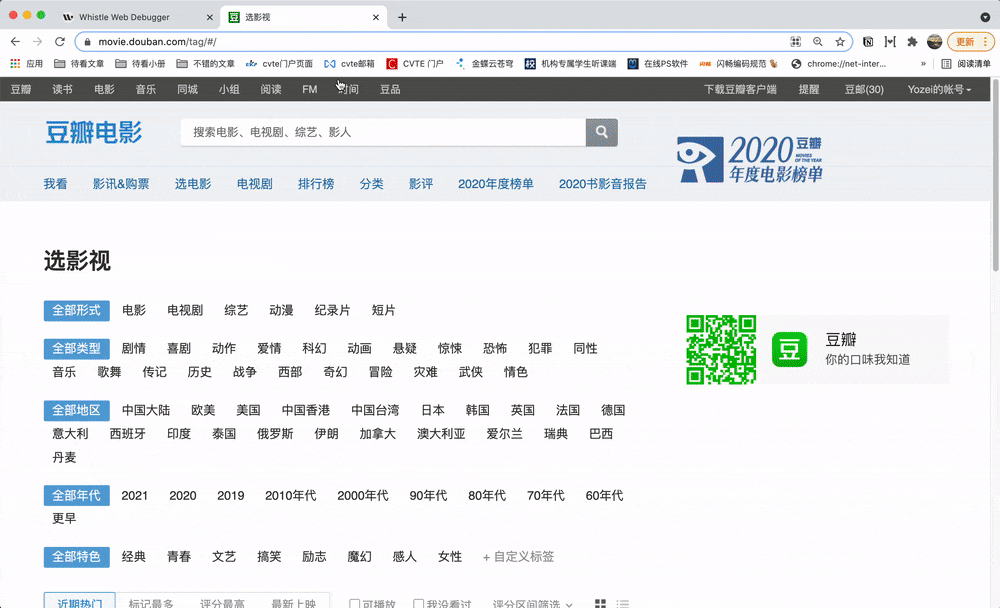Click the page reload icon in the browser toolbar
This screenshot has width=1000, height=608.
point(58,42)
